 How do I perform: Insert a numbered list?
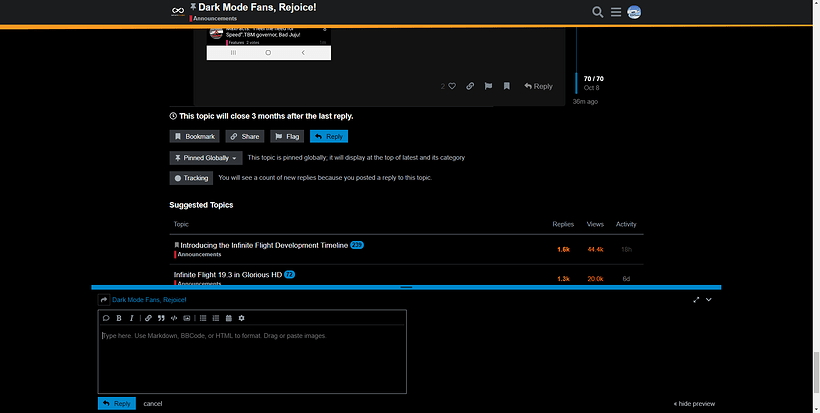click(215, 318)
